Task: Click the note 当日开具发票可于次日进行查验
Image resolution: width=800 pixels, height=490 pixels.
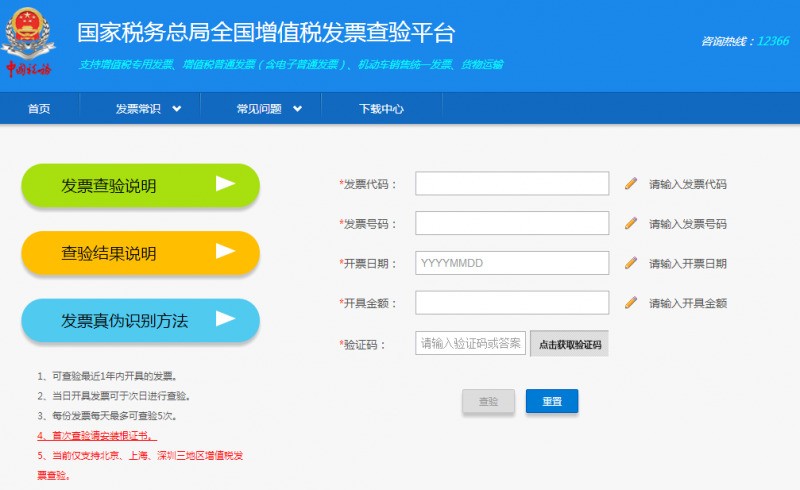Action: [x=114, y=396]
